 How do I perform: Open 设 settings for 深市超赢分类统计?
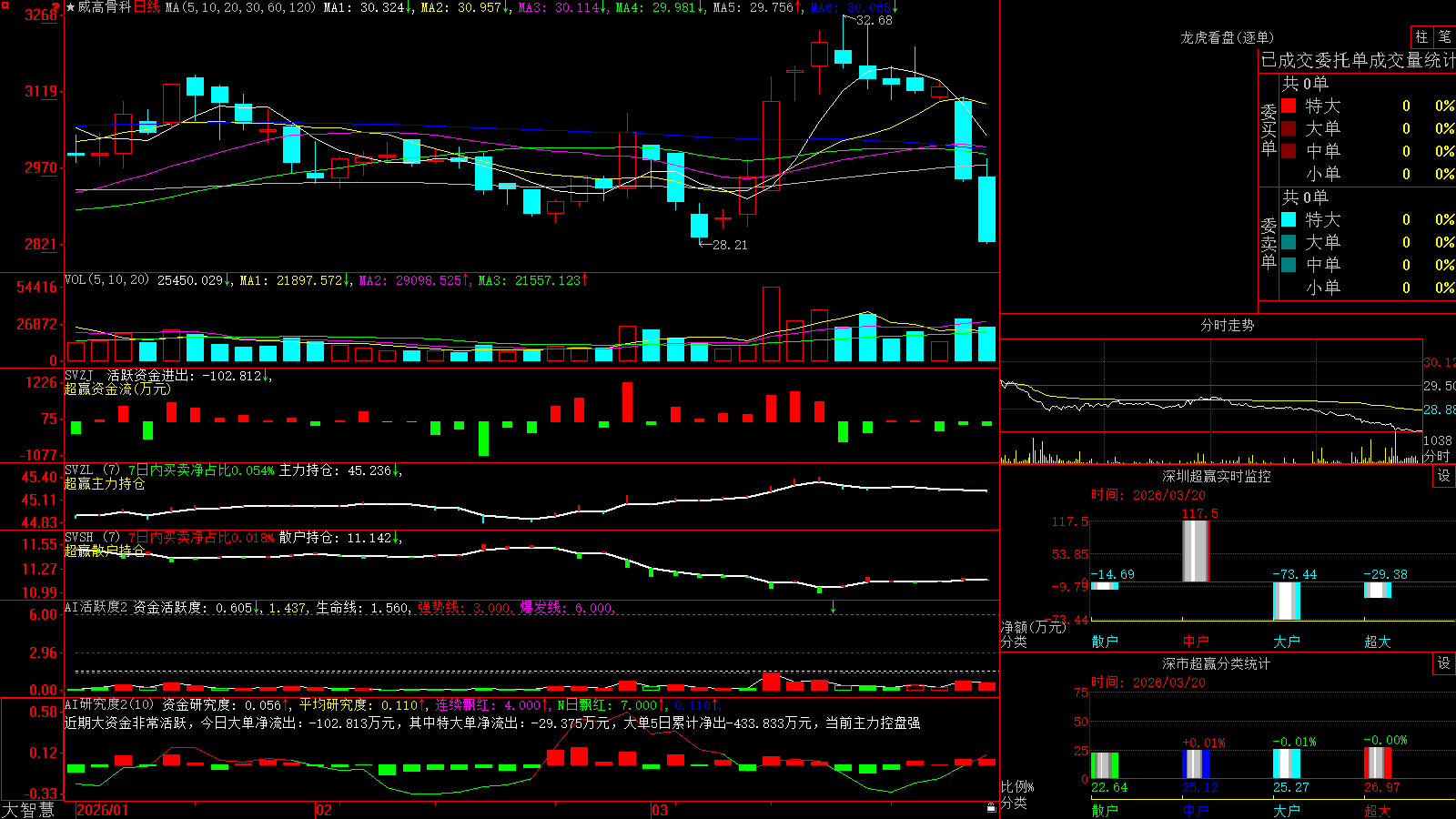(x=1444, y=663)
